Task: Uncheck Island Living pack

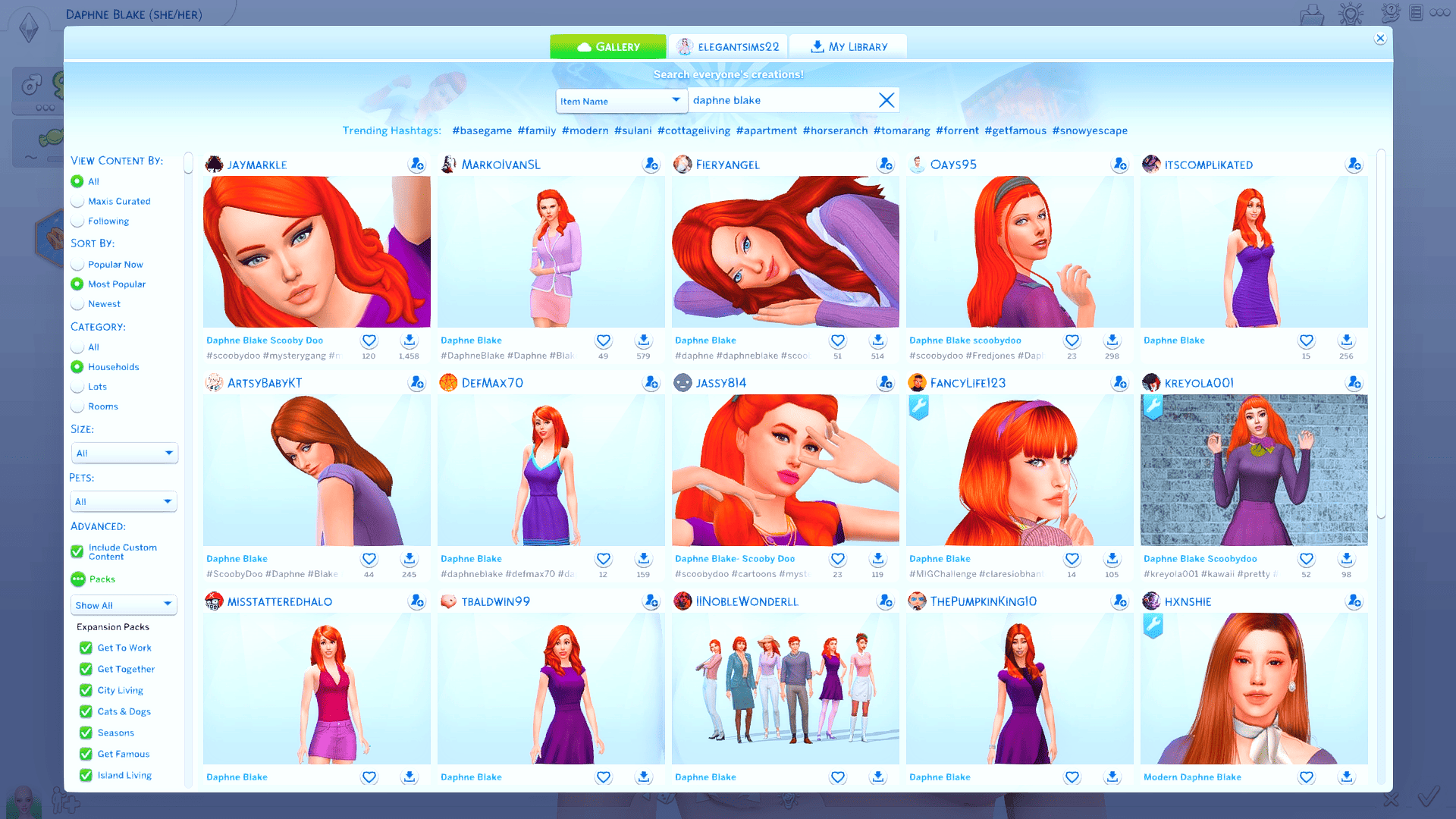Action: pyautogui.click(x=86, y=775)
